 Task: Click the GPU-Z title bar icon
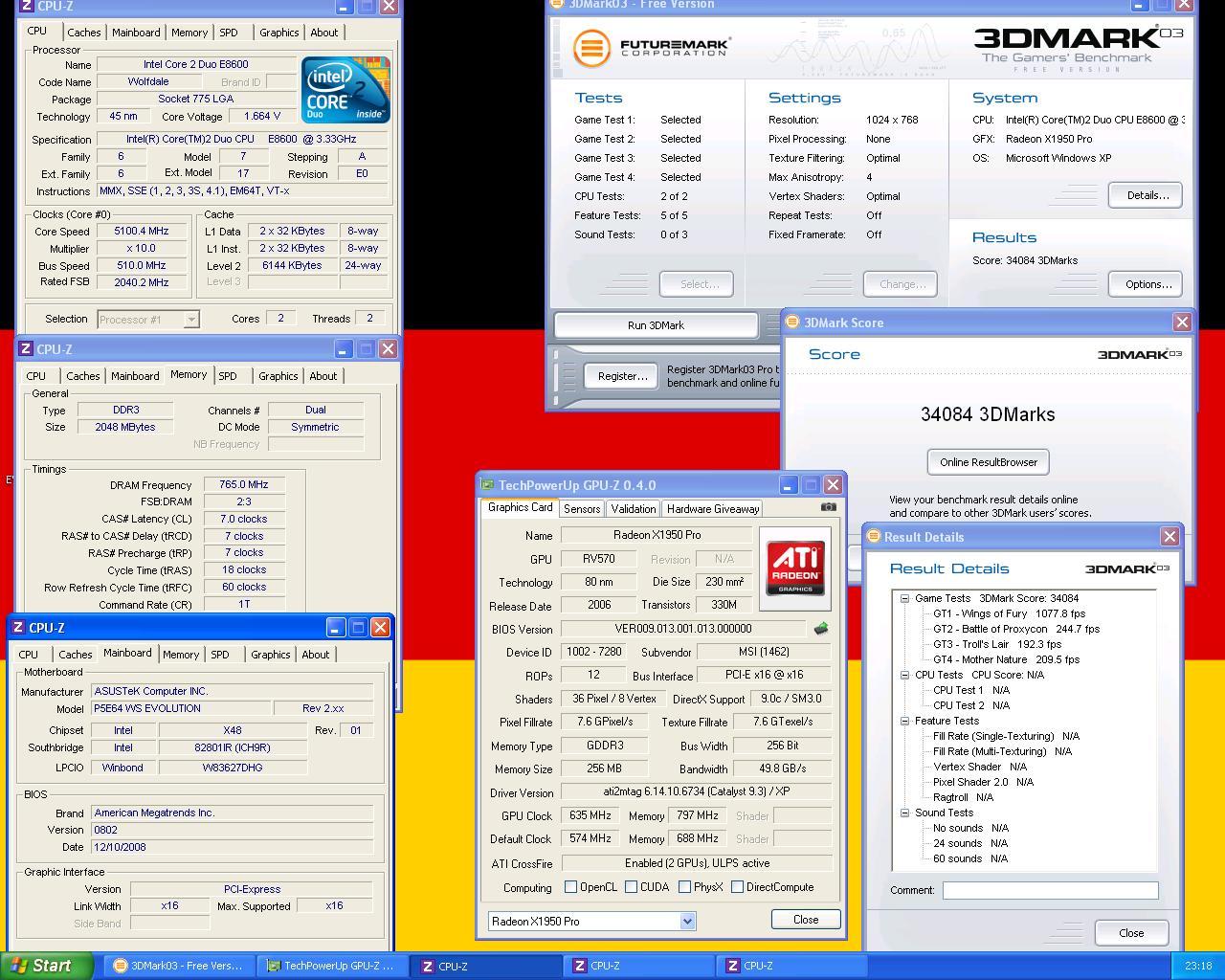[487, 485]
